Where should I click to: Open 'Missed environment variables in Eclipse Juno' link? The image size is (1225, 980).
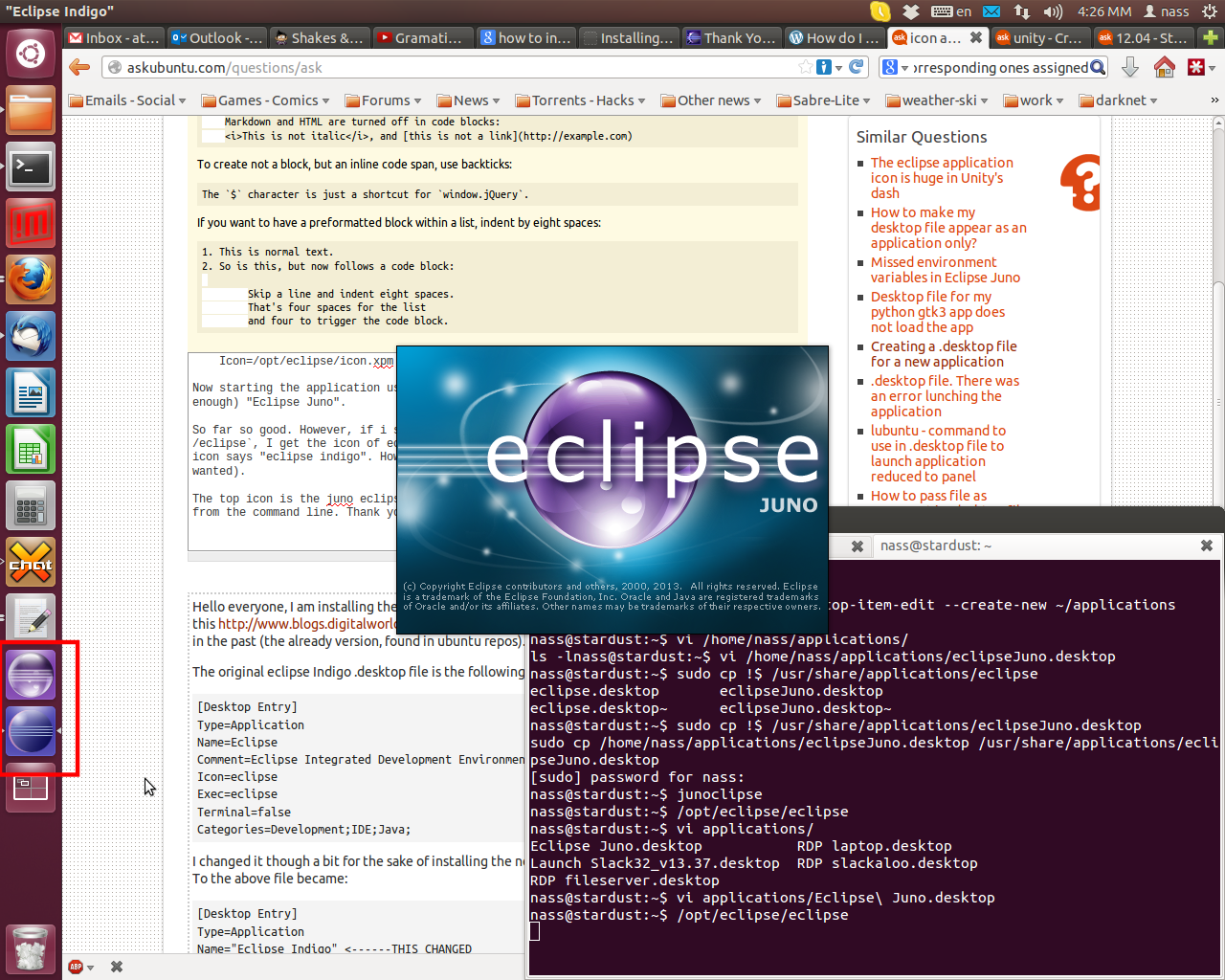click(x=945, y=270)
